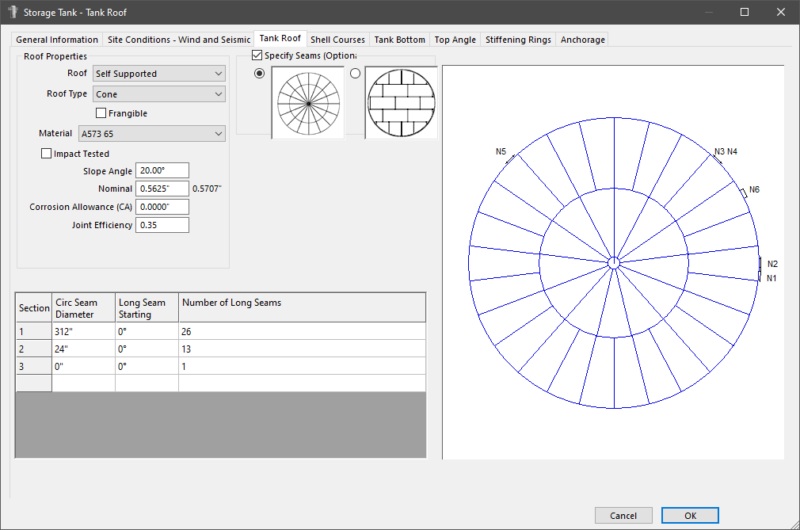Go to the Stiffening Rings tab
Screen dimensions: 800x530
pos(517,39)
